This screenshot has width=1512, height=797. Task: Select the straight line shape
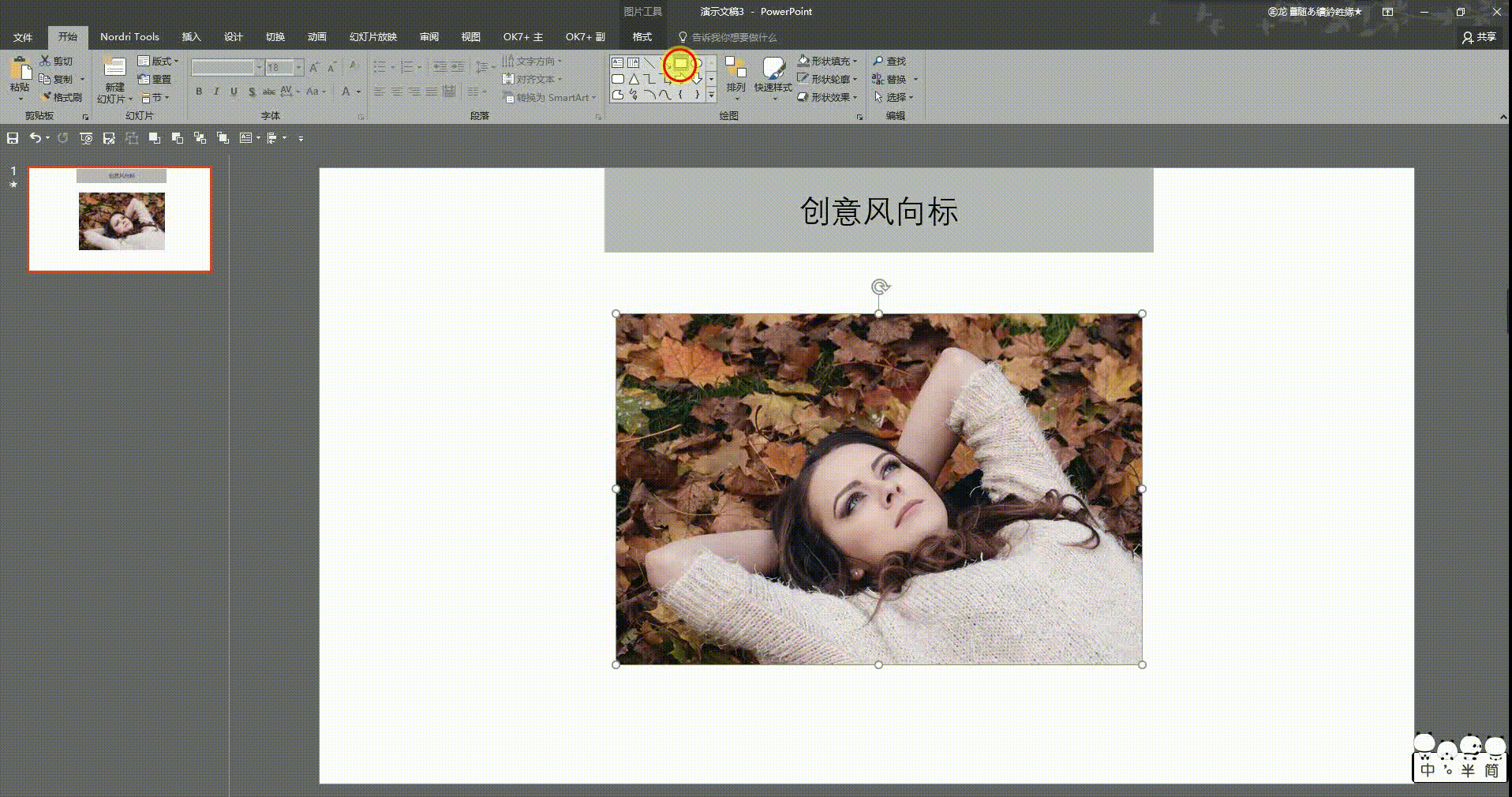[649, 62]
